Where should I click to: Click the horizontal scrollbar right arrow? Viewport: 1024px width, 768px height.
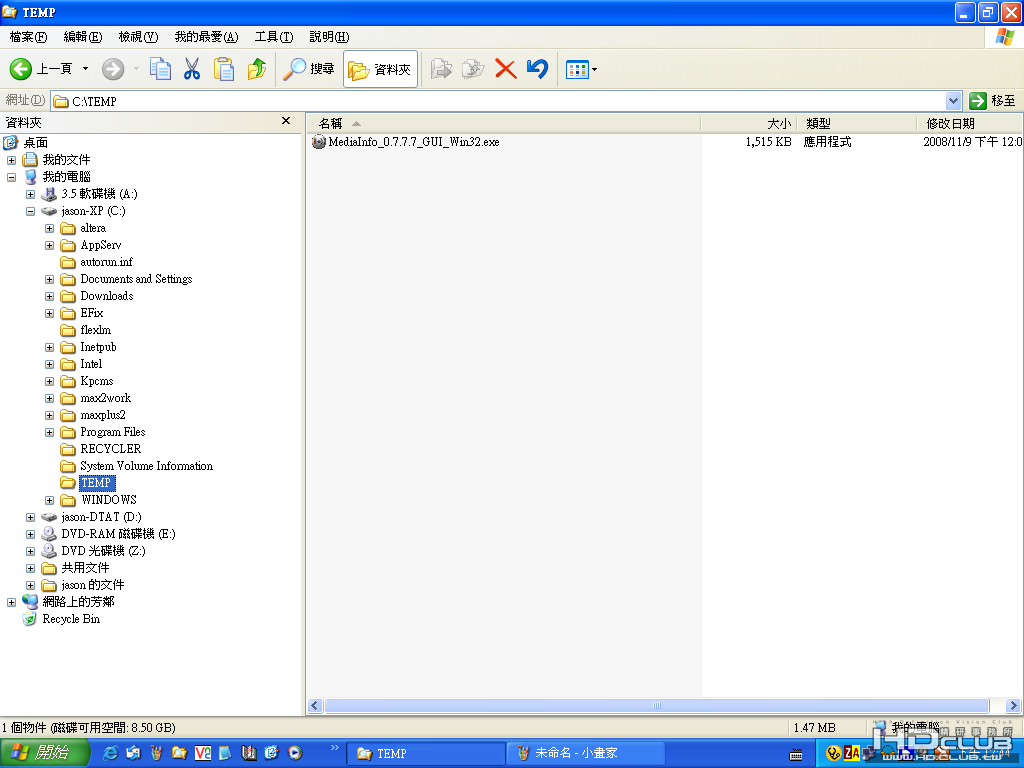pos(1013,705)
